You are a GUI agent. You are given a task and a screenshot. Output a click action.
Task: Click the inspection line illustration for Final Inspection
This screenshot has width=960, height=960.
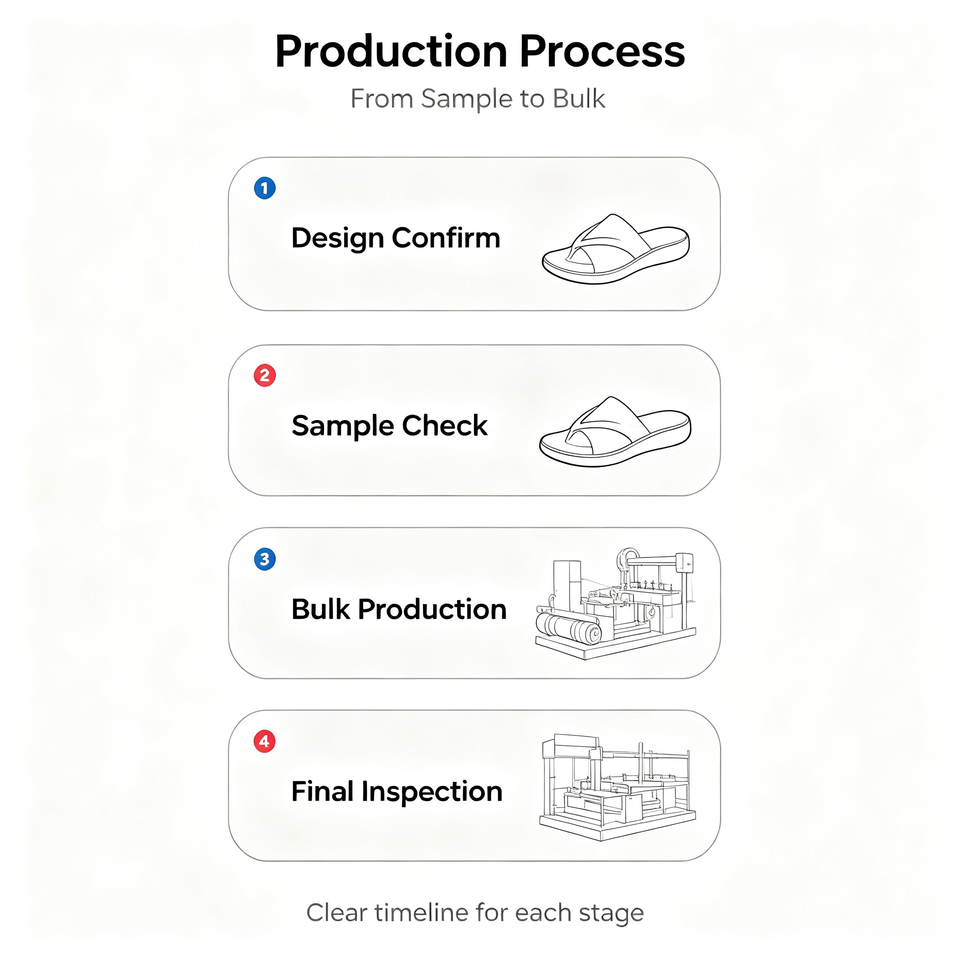(x=617, y=787)
